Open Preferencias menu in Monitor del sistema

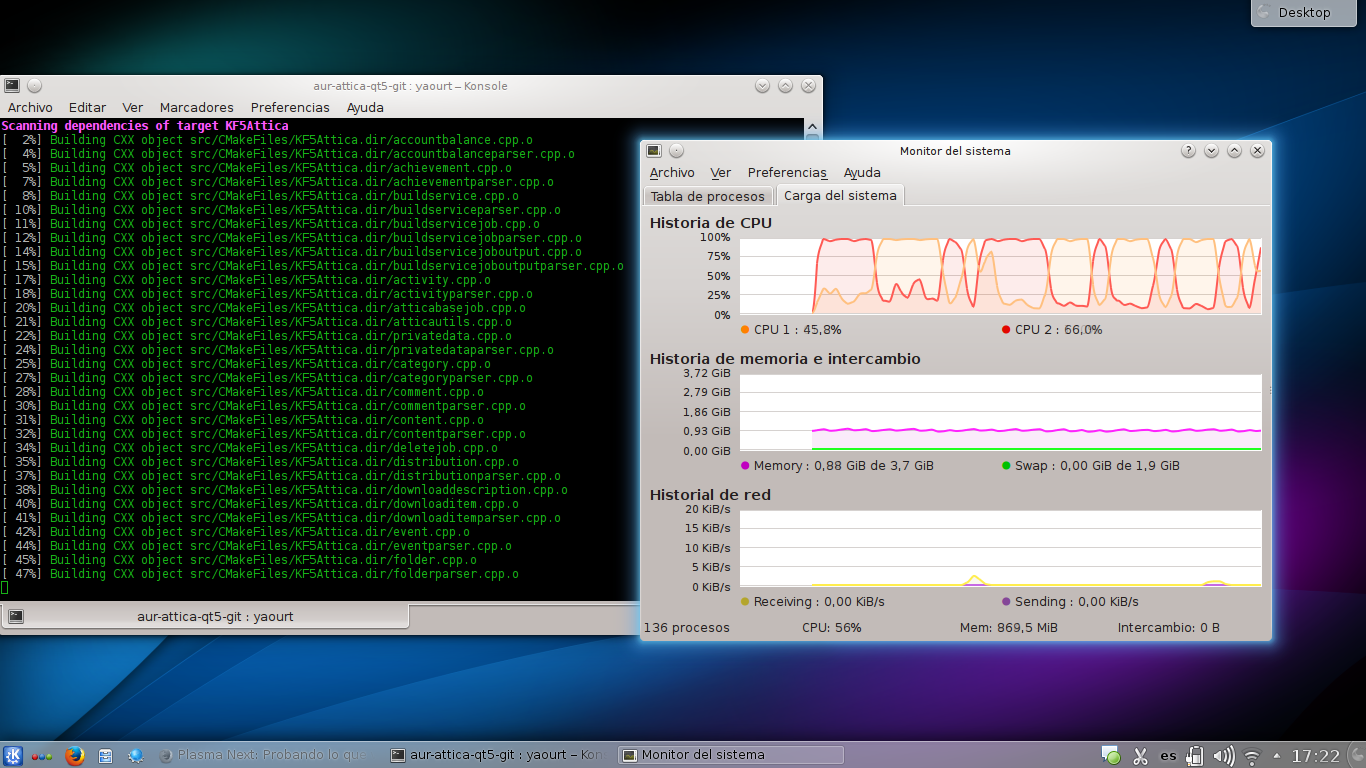click(x=787, y=173)
